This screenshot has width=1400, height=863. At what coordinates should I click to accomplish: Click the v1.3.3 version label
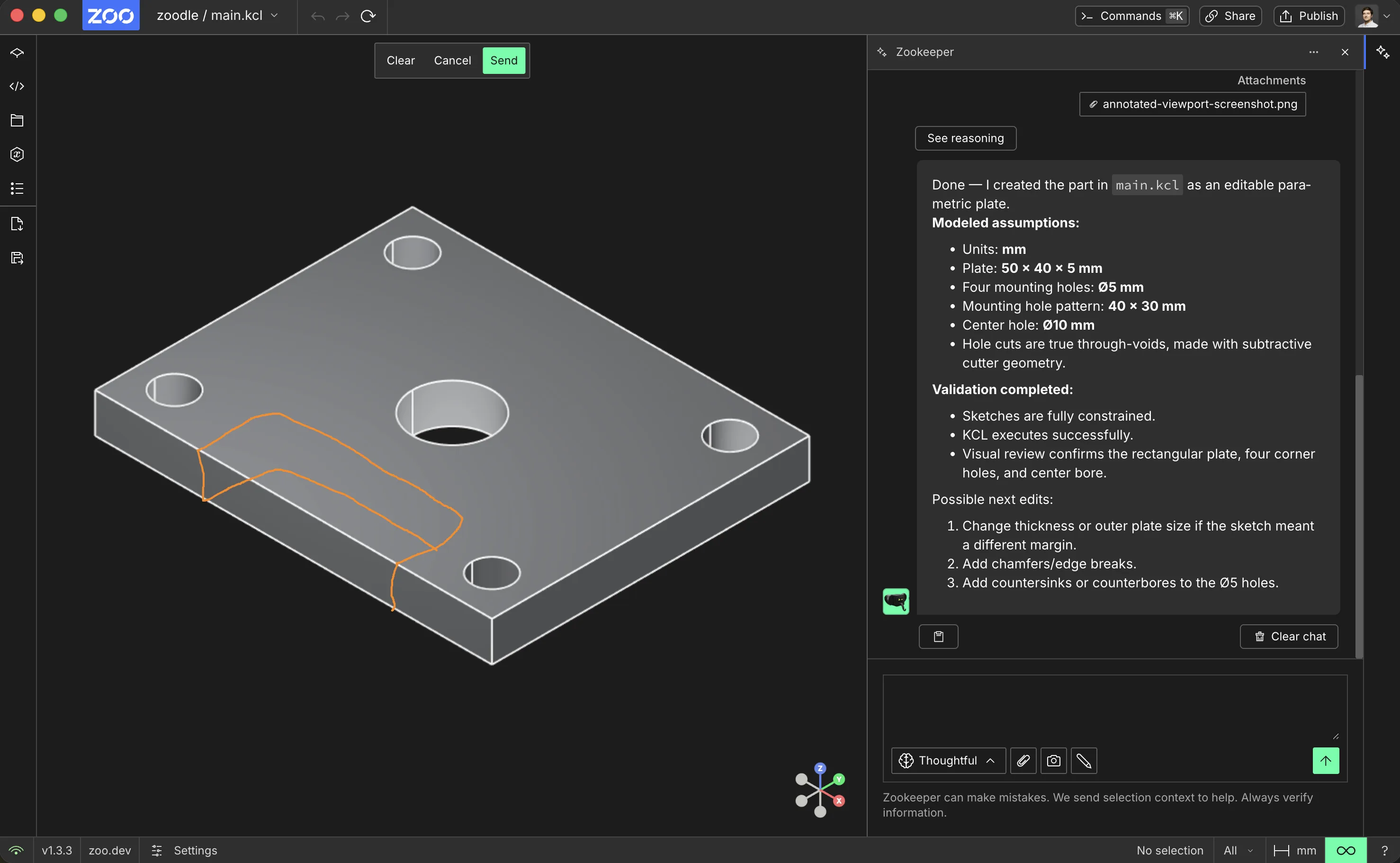57,850
